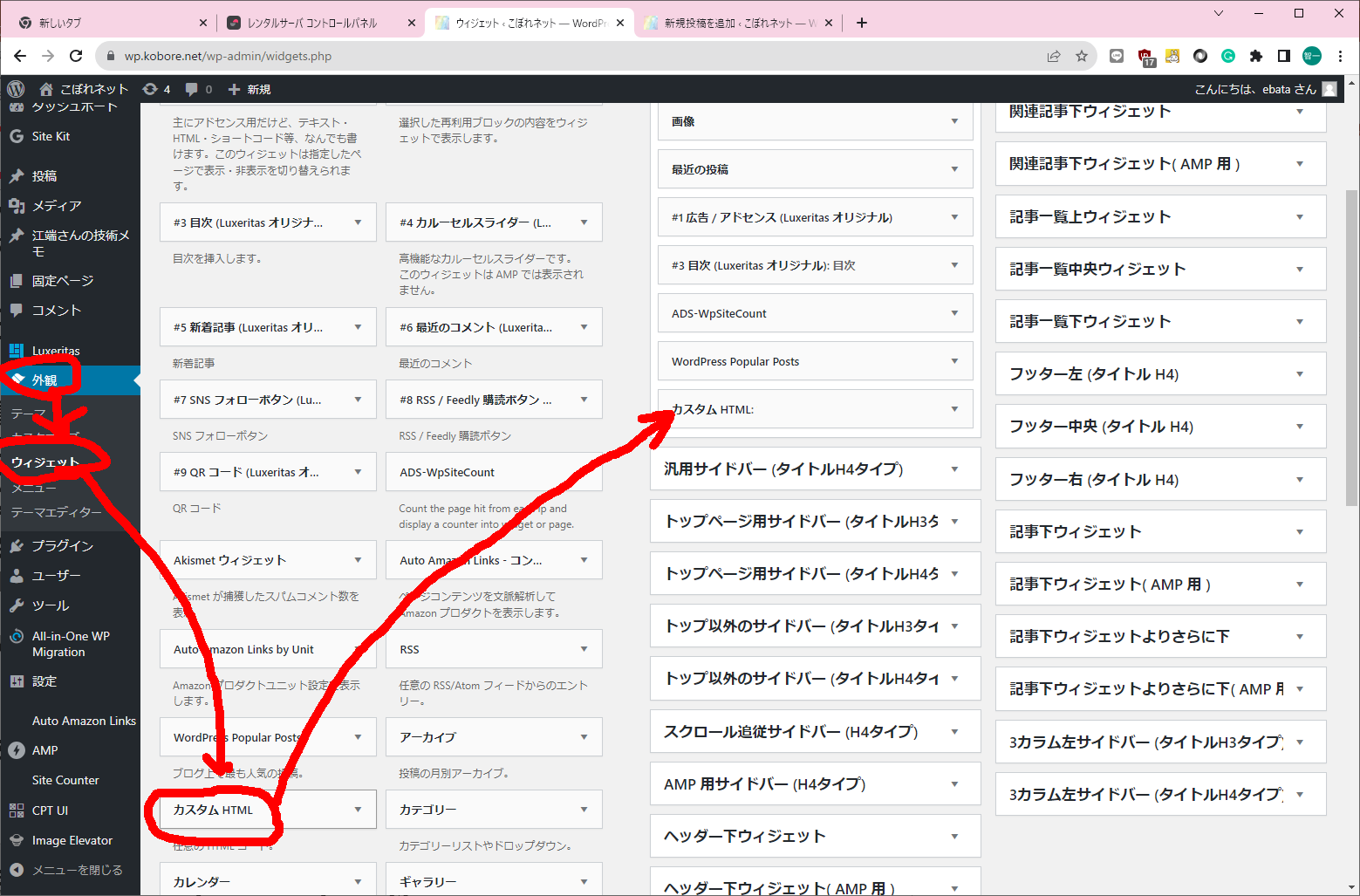Click メニューを閉じる to collapse sidebar
This screenshot has height=896, width=1360.
click(x=77, y=870)
